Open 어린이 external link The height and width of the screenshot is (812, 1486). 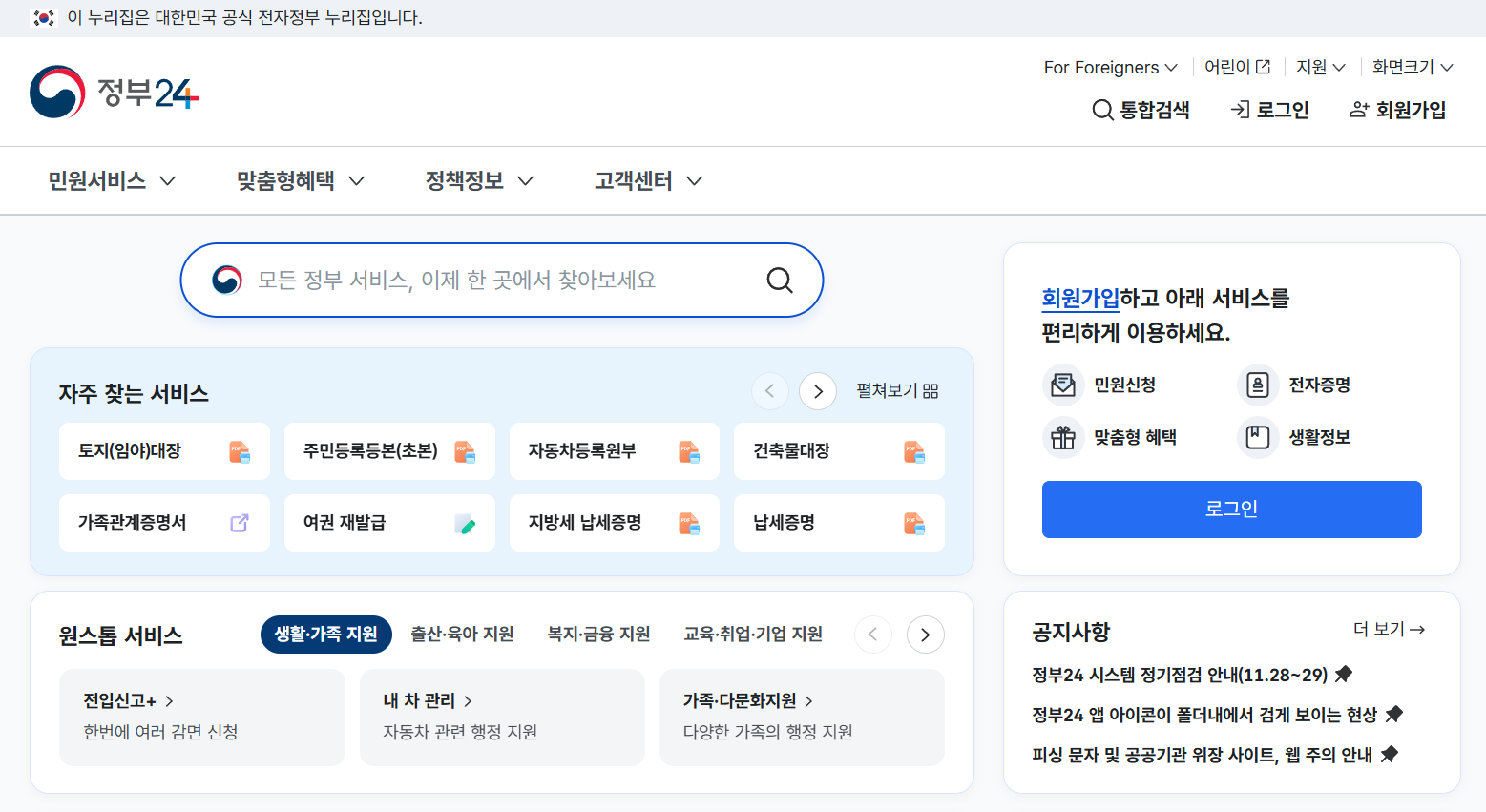pos(1237,67)
